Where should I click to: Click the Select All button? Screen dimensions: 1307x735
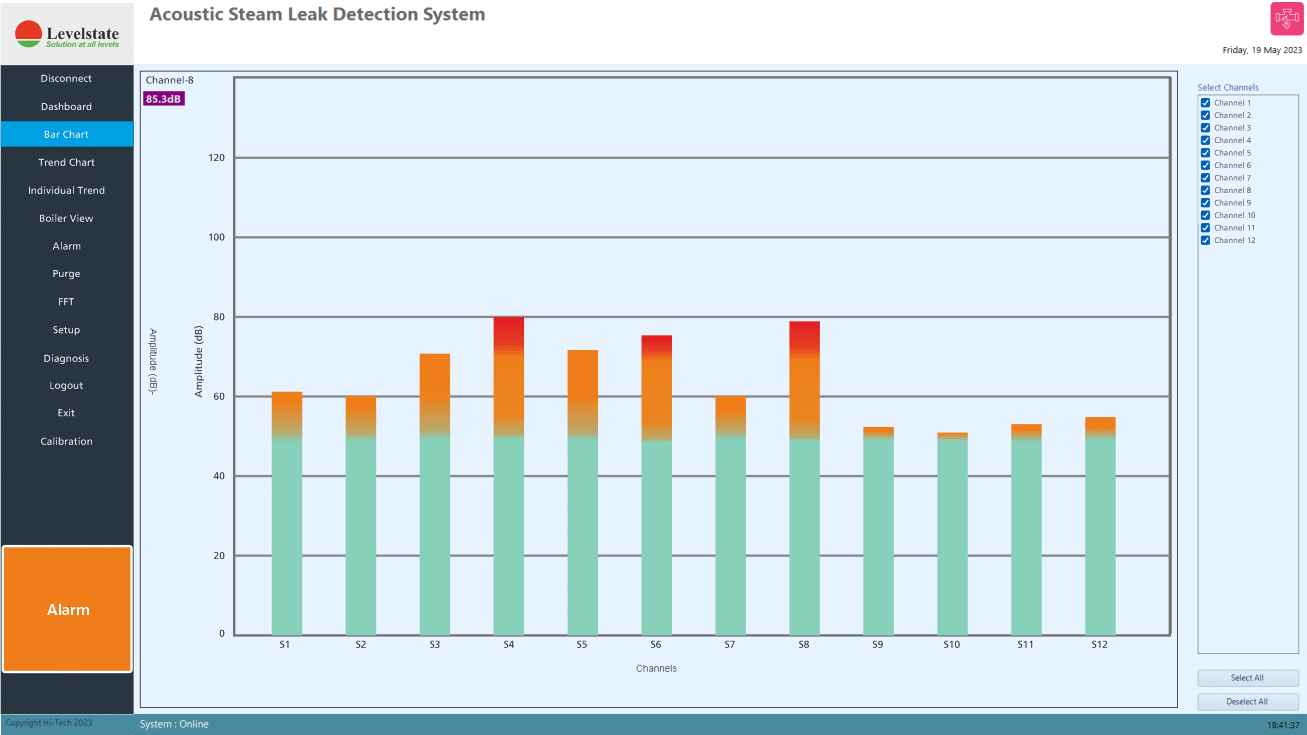[1247, 678]
